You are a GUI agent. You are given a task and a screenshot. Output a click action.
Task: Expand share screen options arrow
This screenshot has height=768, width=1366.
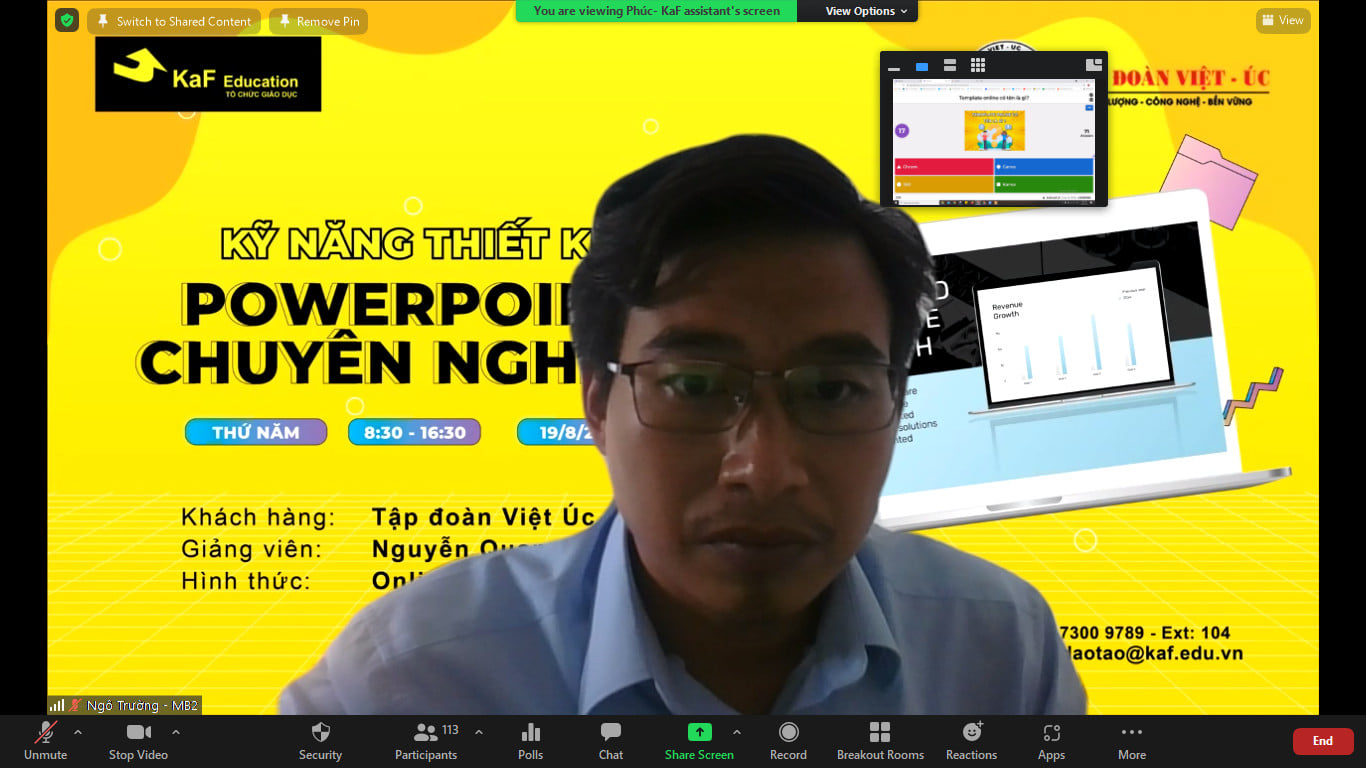[737, 732]
